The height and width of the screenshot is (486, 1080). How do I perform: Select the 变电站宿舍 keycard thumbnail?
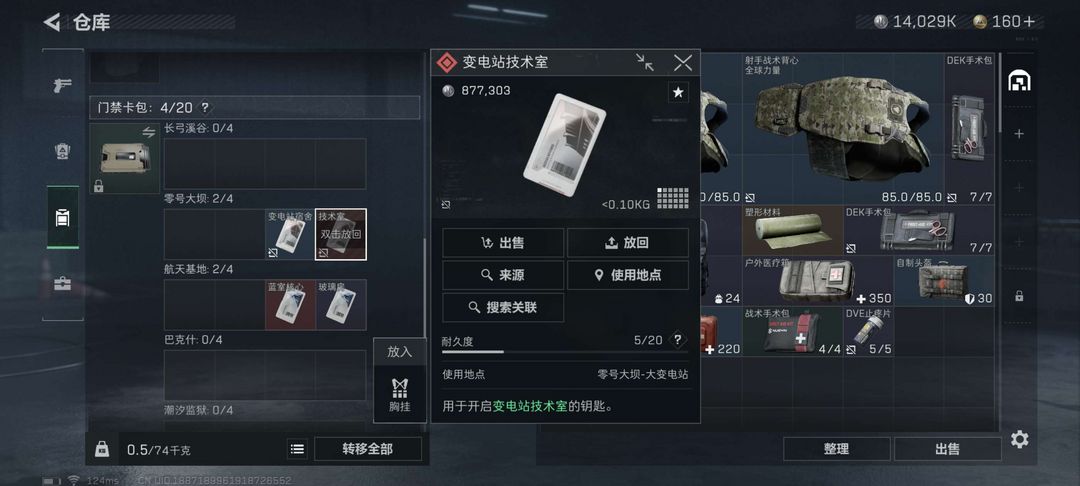290,234
